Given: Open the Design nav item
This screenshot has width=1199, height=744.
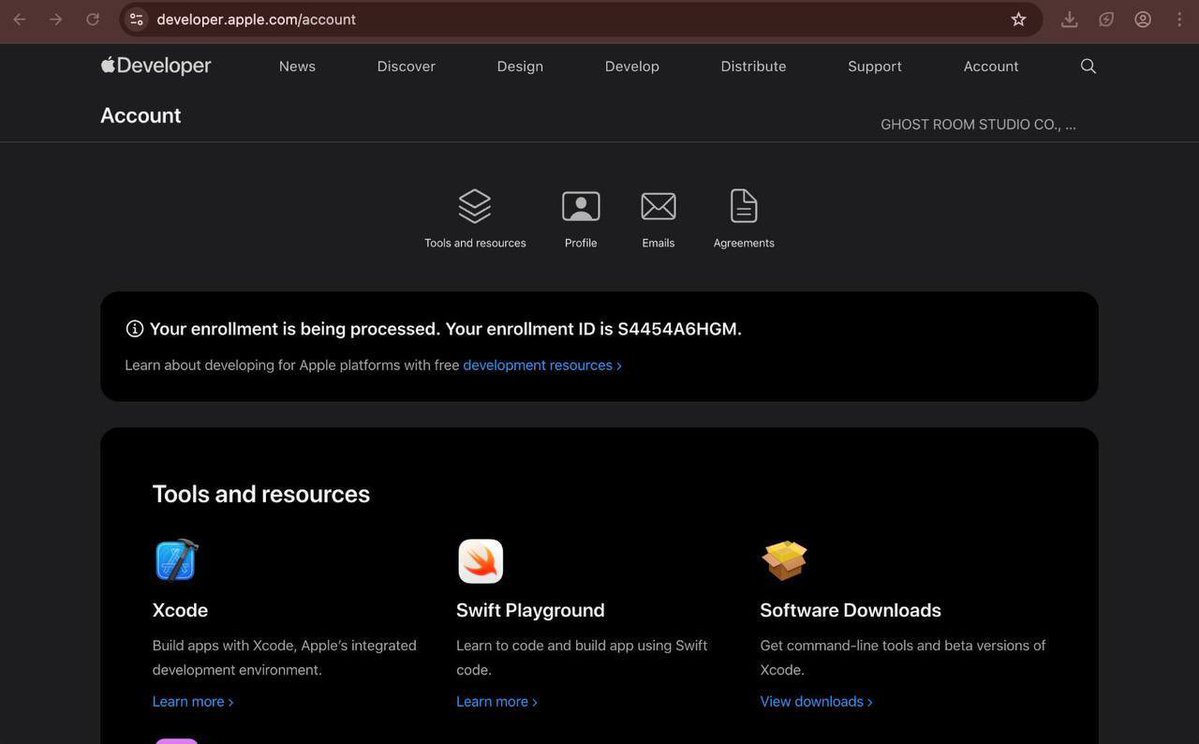Looking at the screenshot, I should pos(520,67).
